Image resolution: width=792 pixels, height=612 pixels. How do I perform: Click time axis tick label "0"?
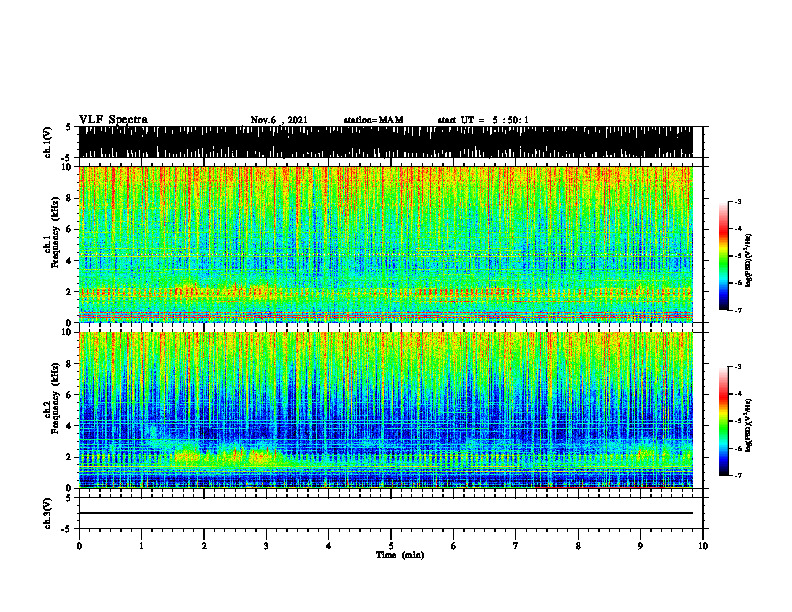pyautogui.click(x=79, y=546)
